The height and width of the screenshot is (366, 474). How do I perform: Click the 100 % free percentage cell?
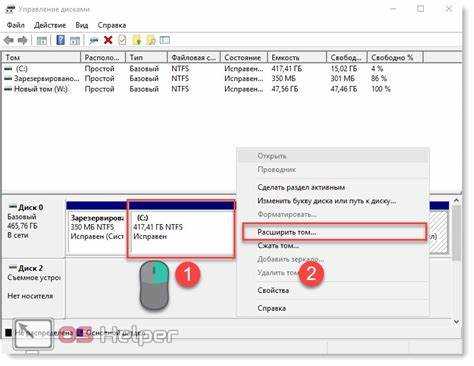tap(381, 89)
